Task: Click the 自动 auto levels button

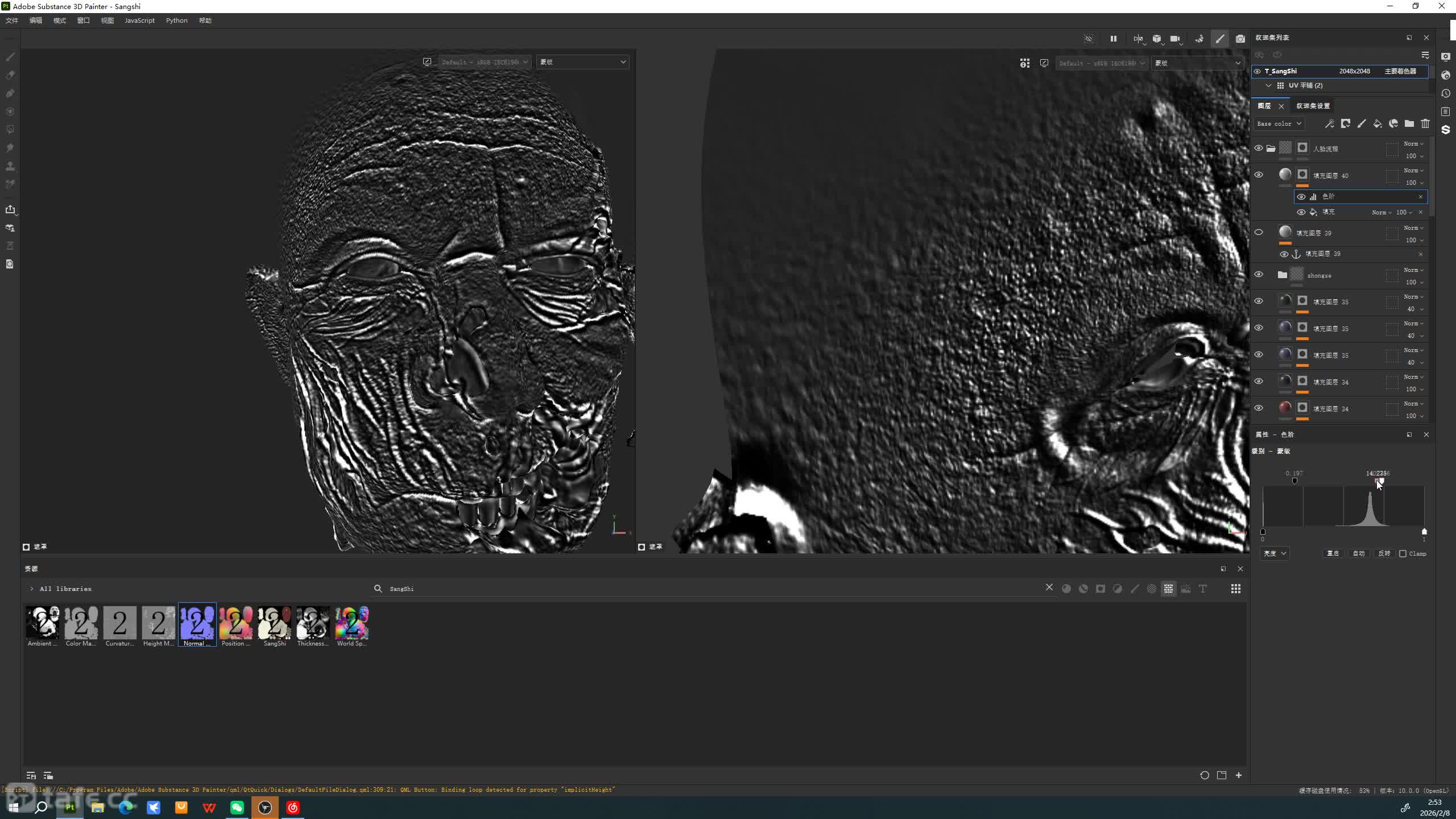Action: pos(1358,553)
